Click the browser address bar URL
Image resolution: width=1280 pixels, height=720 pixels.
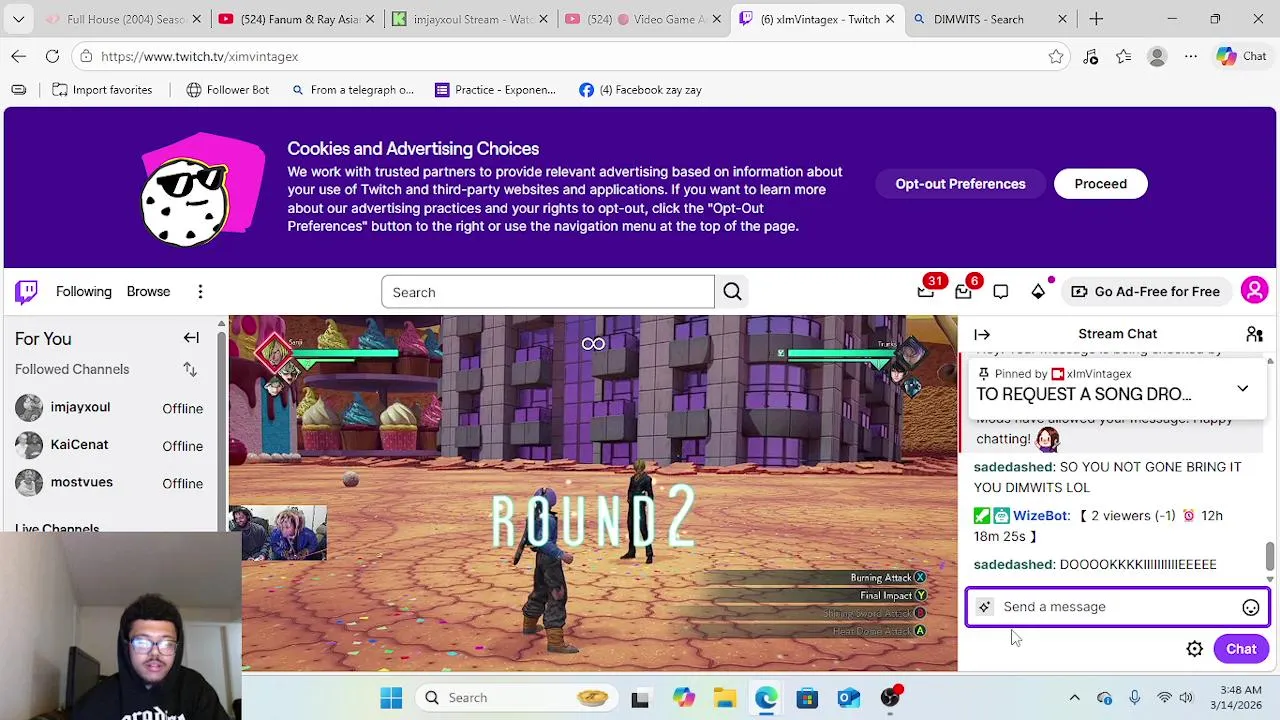[199, 57]
